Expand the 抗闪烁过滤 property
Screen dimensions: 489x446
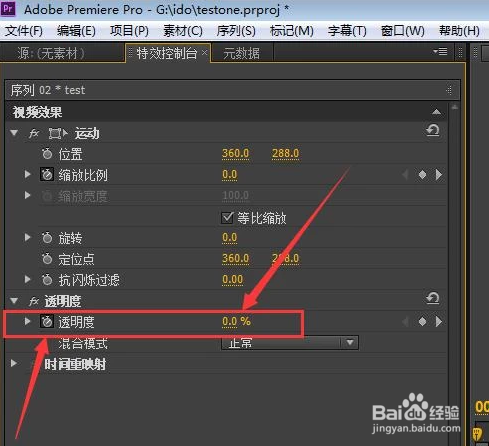click(x=28, y=279)
